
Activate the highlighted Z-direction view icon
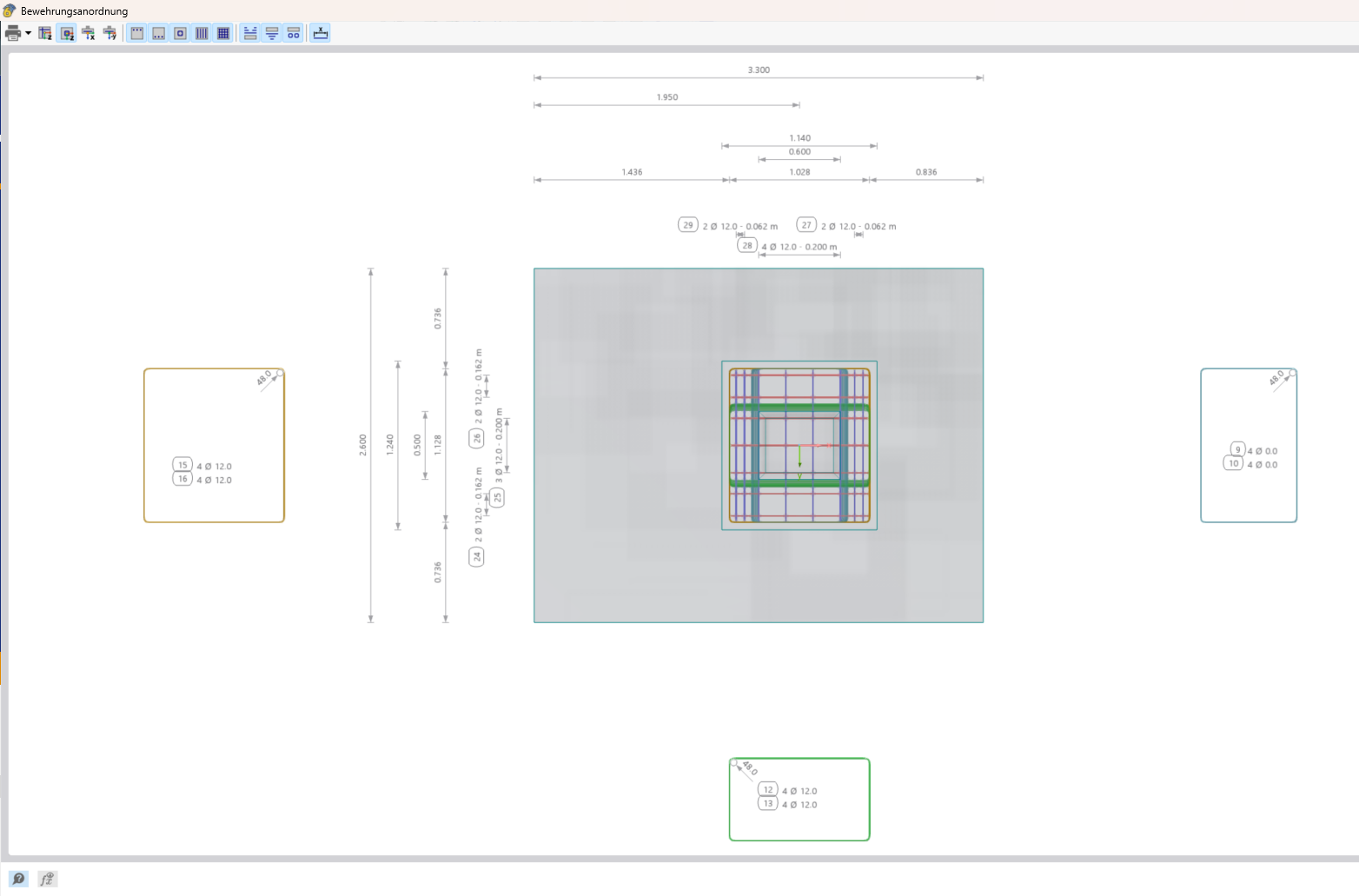67,33
